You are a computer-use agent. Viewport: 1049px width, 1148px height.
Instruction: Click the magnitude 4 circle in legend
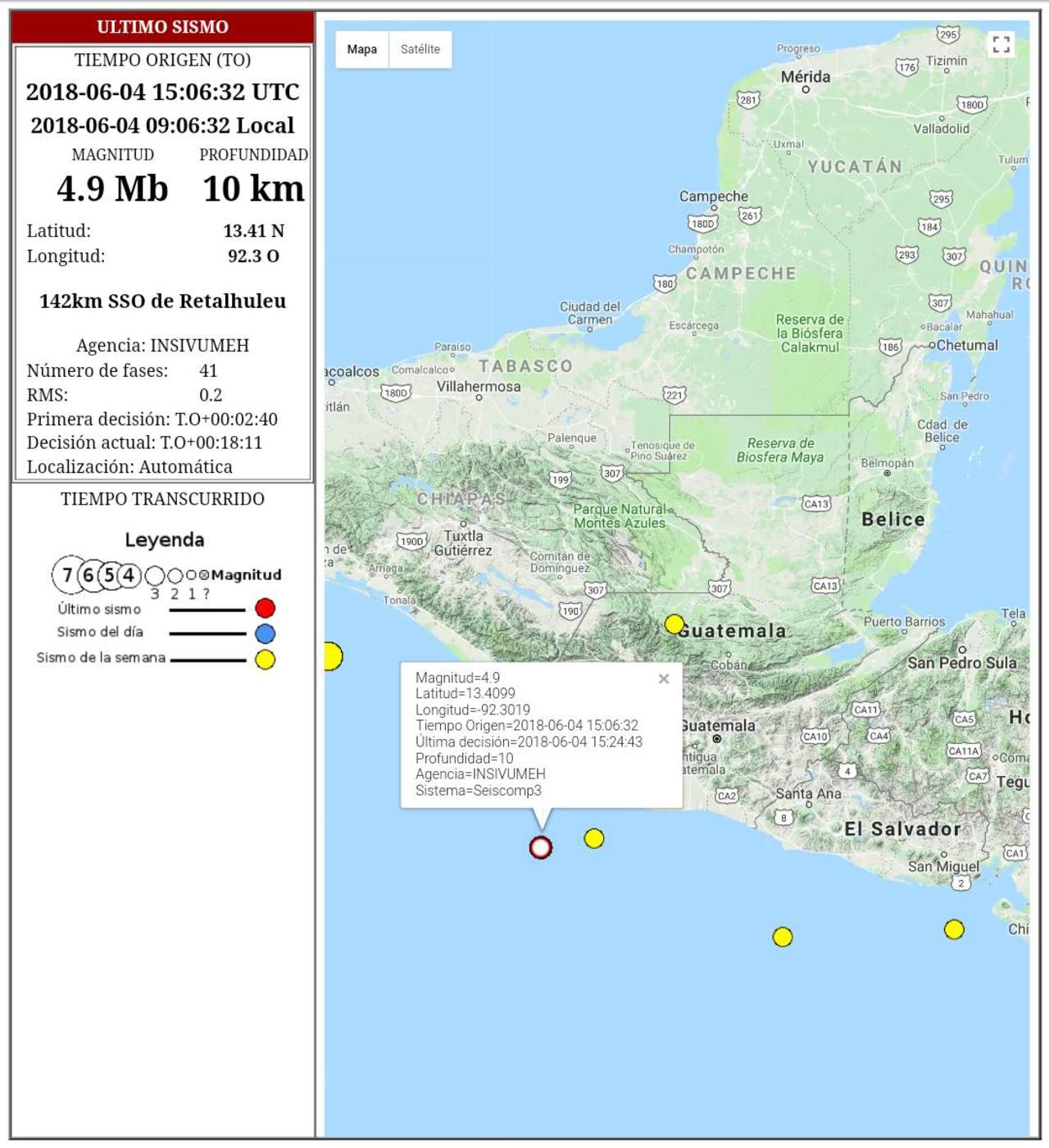tap(129, 575)
